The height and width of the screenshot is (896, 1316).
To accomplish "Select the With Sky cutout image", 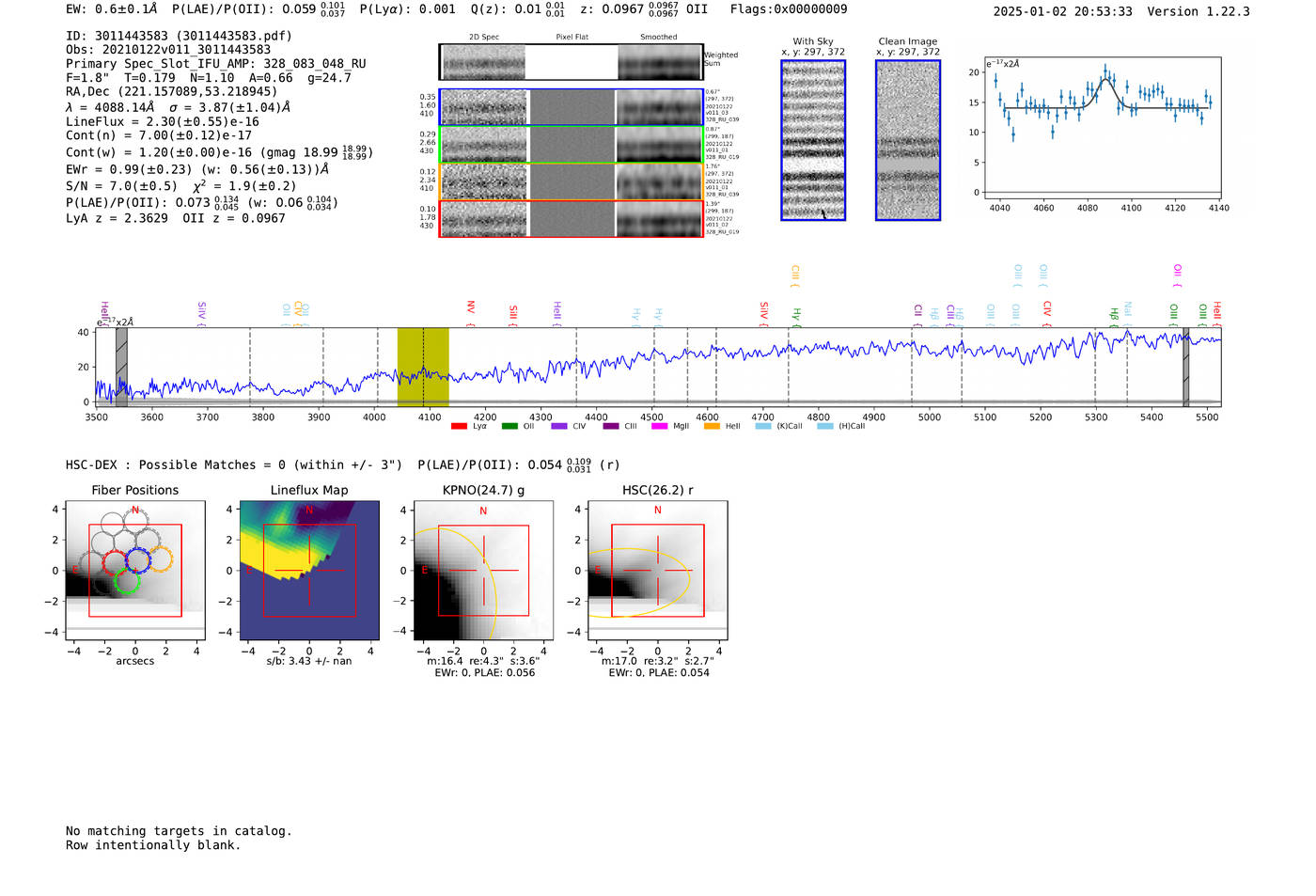I will [813, 140].
